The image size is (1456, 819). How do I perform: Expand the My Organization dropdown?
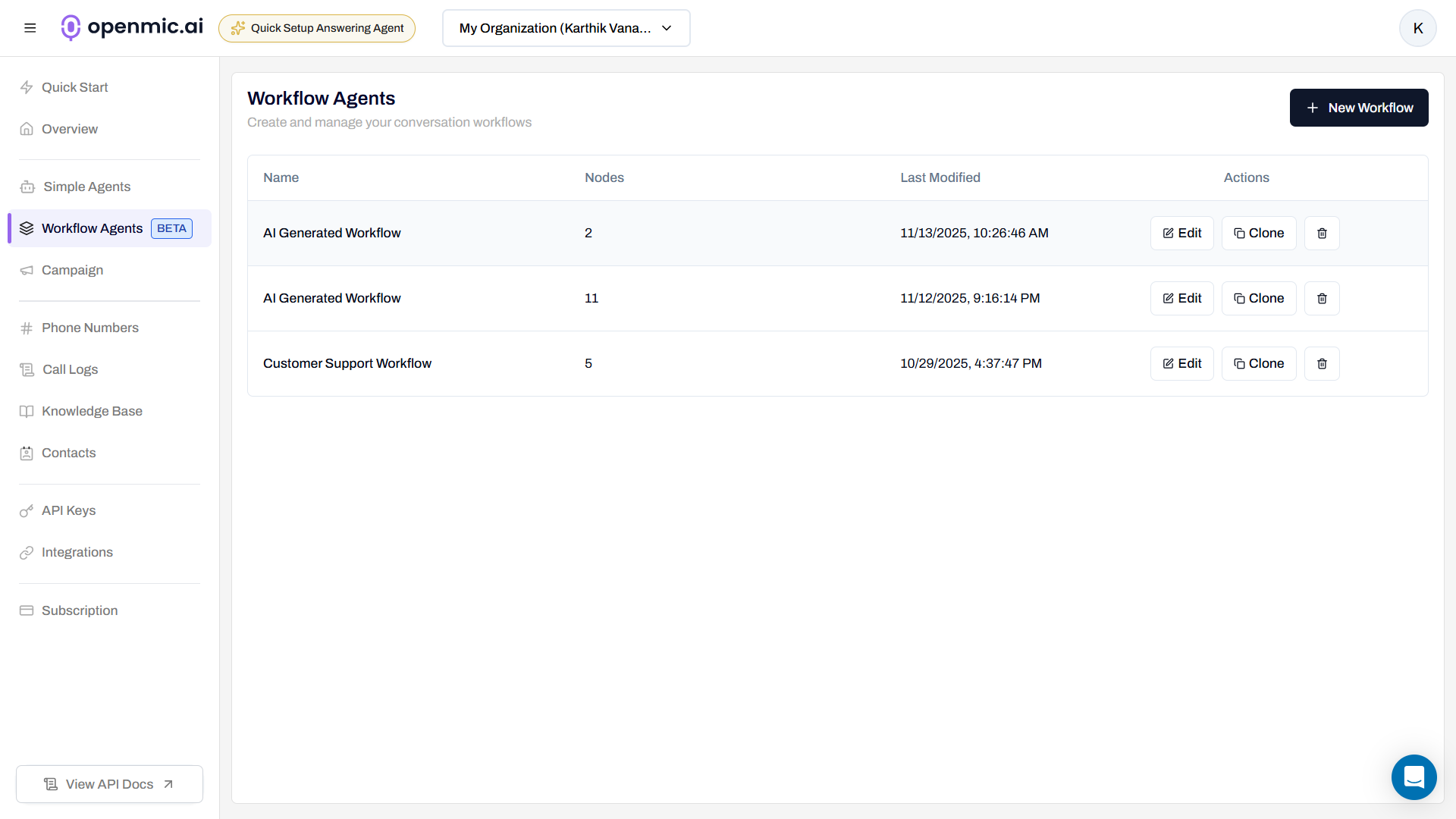click(566, 28)
